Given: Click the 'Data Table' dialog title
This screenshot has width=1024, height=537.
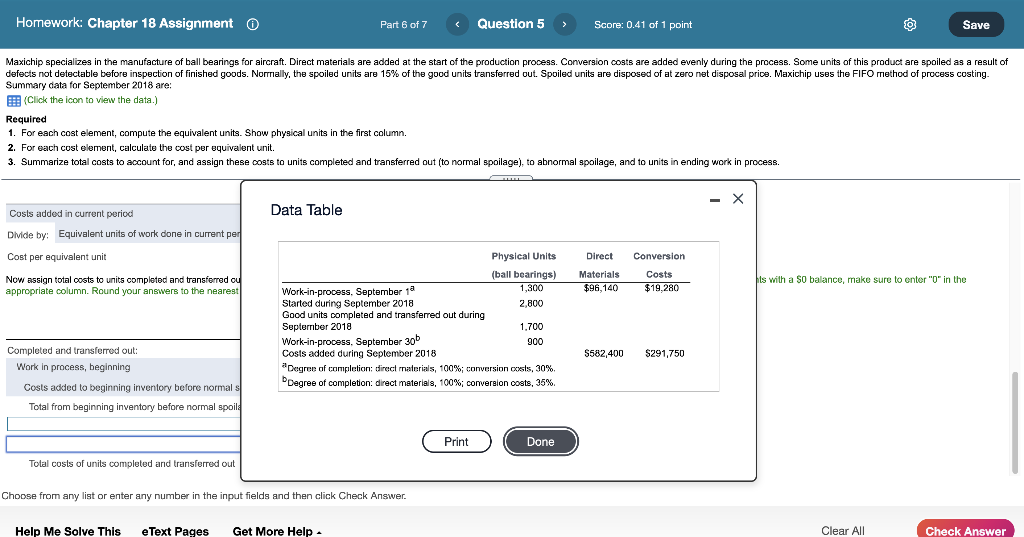Looking at the screenshot, I should pos(306,210).
